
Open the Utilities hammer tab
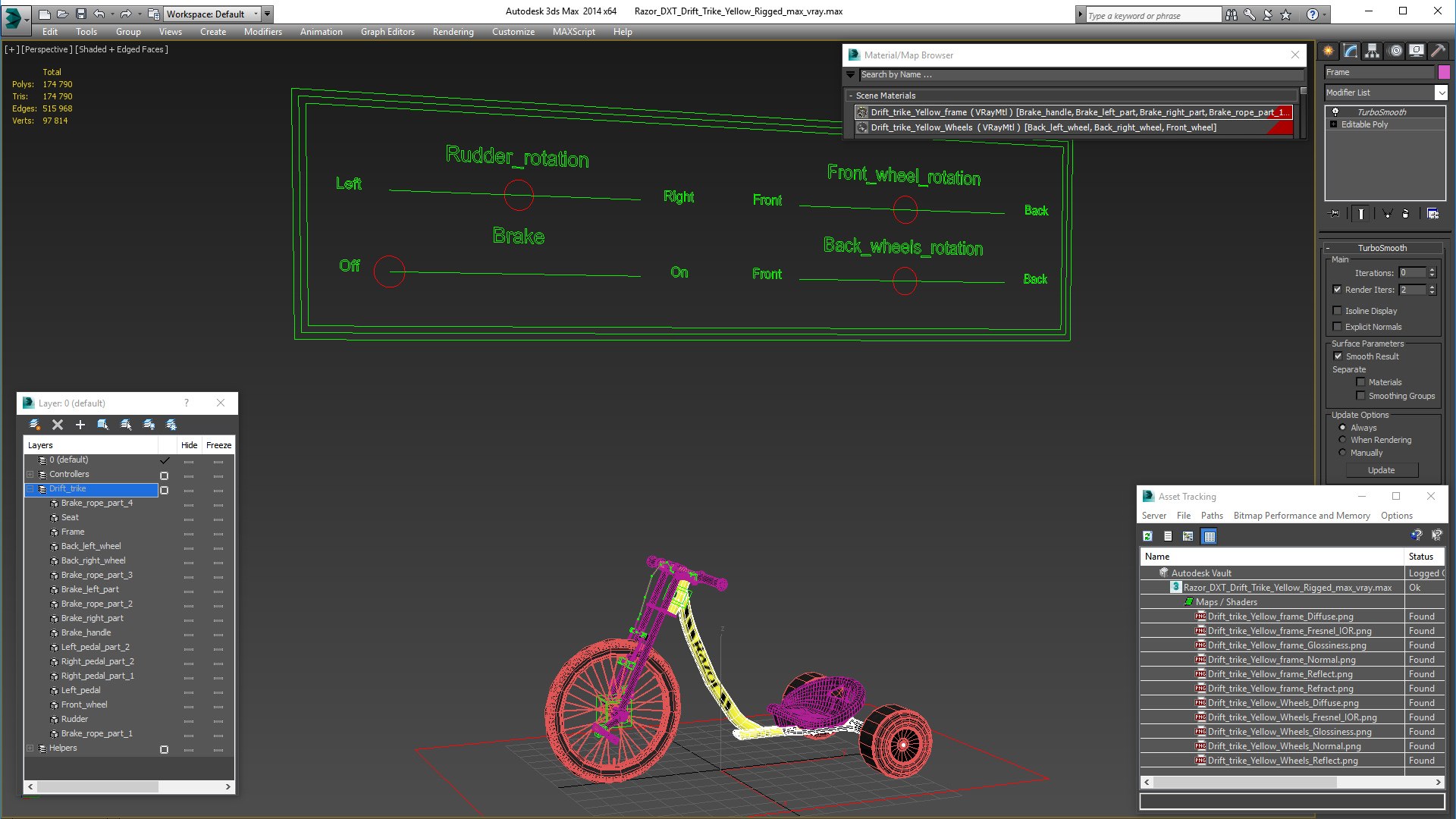pyautogui.click(x=1438, y=51)
